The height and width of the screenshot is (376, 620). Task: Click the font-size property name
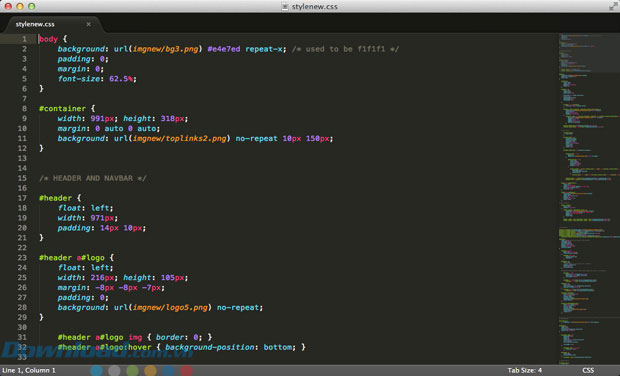[x=79, y=79]
